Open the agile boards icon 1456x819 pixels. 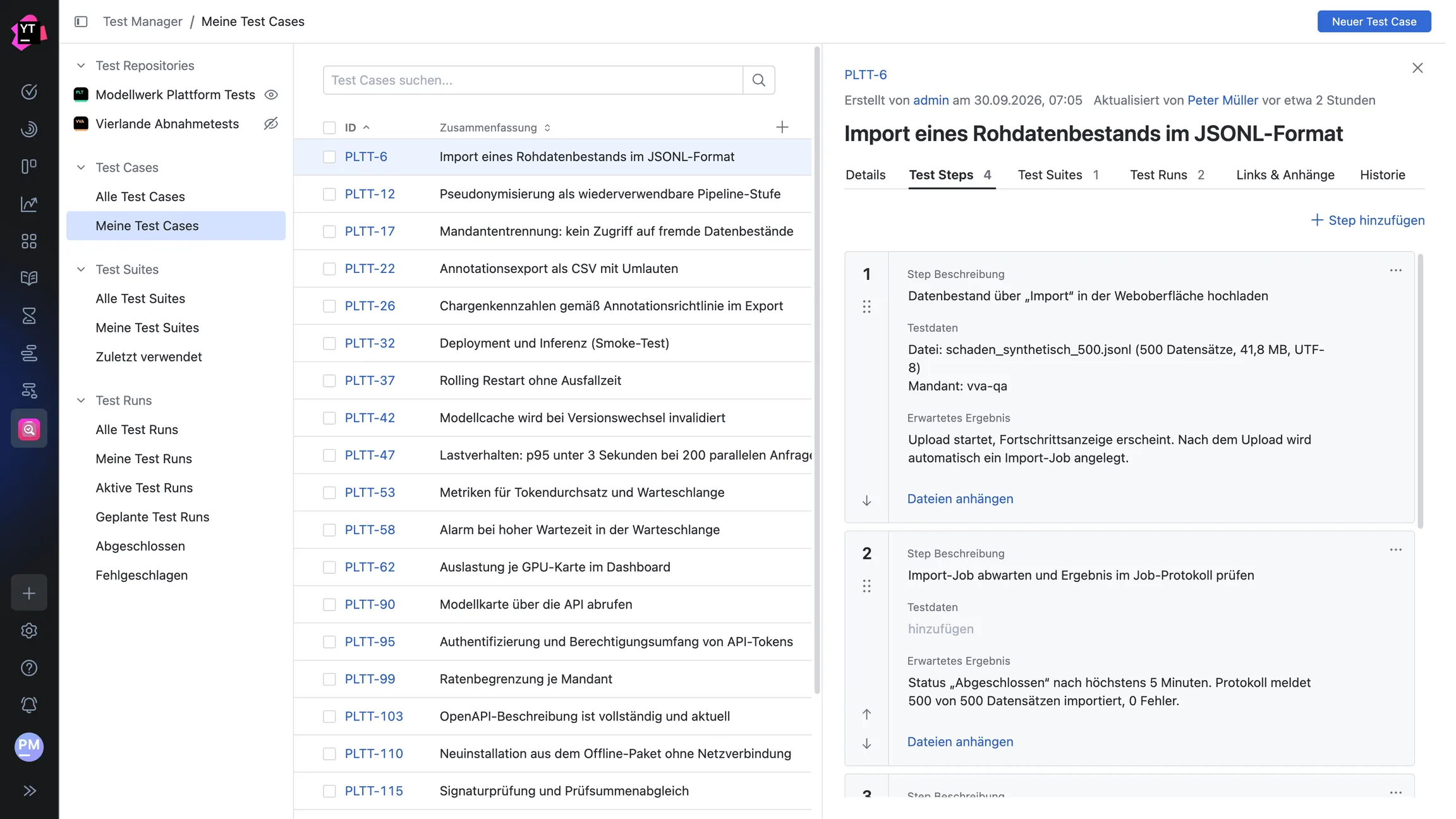coord(29,166)
